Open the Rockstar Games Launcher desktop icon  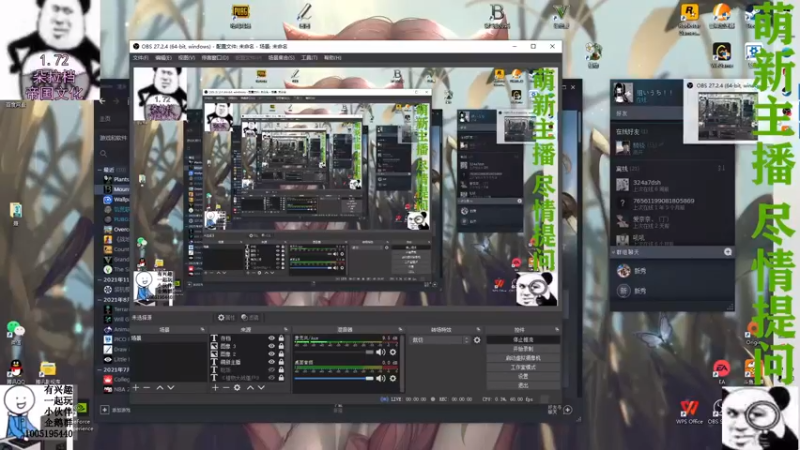[x=689, y=19]
